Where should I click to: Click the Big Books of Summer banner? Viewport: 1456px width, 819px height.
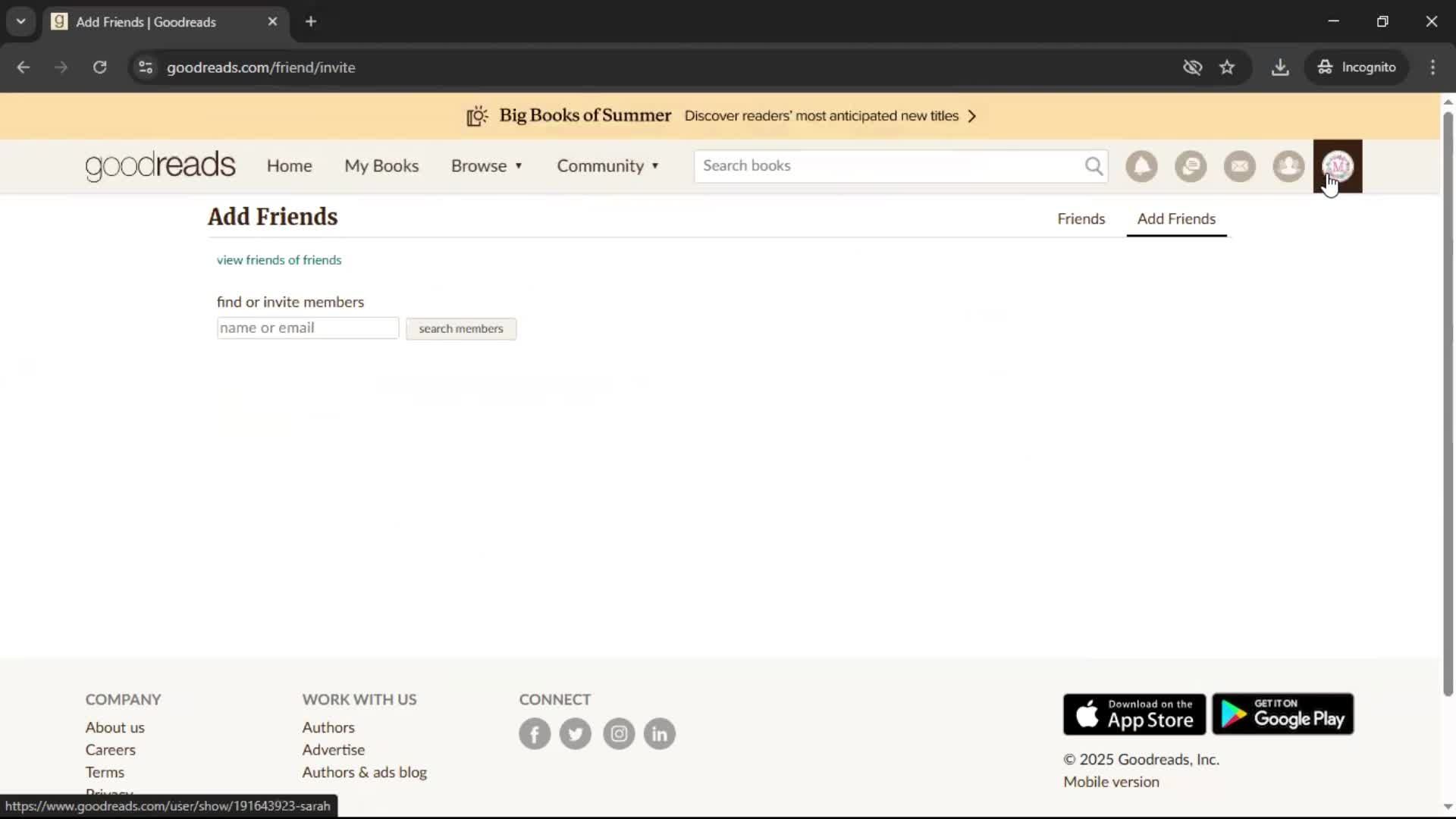coord(720,116)
